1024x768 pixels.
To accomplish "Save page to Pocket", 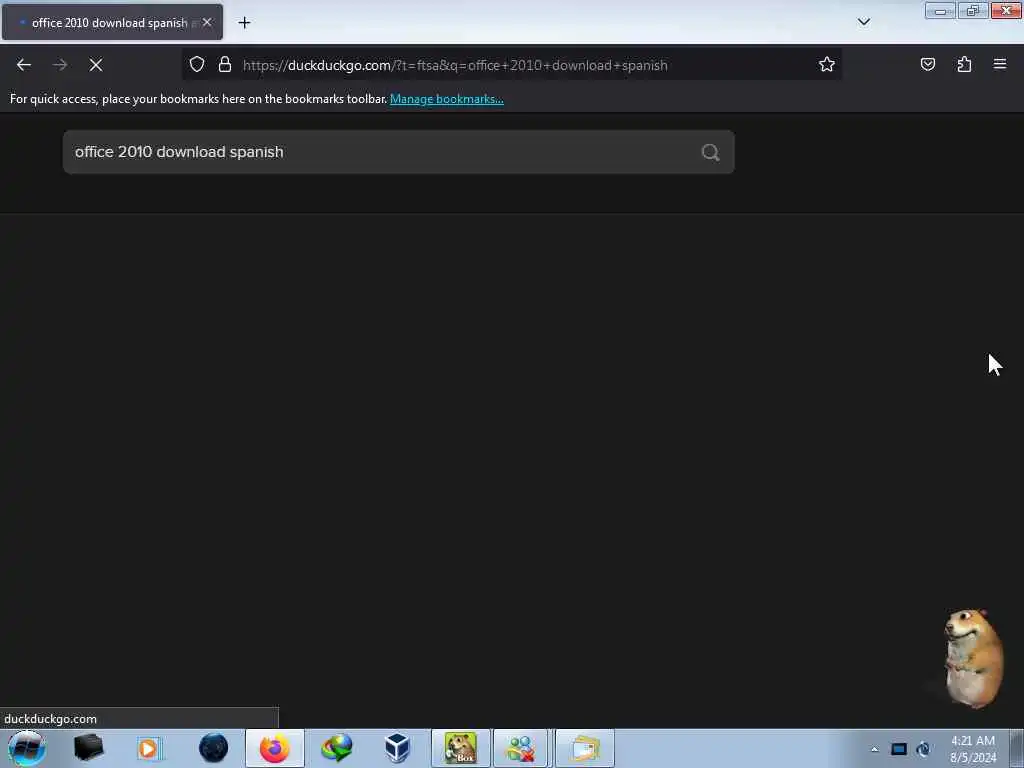I will 927,64.
